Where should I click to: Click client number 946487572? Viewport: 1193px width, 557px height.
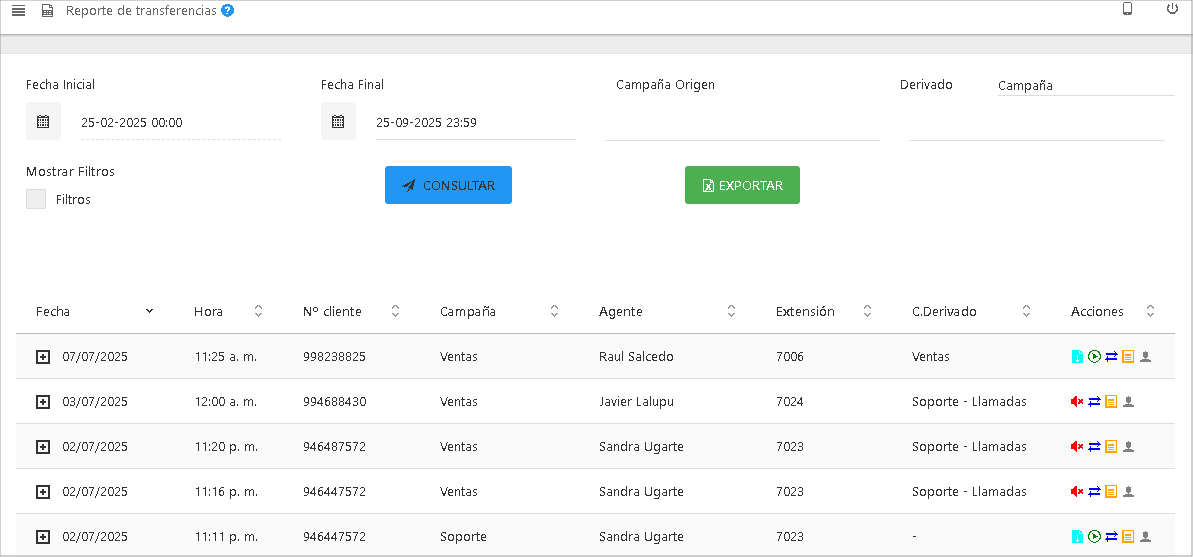334,447
